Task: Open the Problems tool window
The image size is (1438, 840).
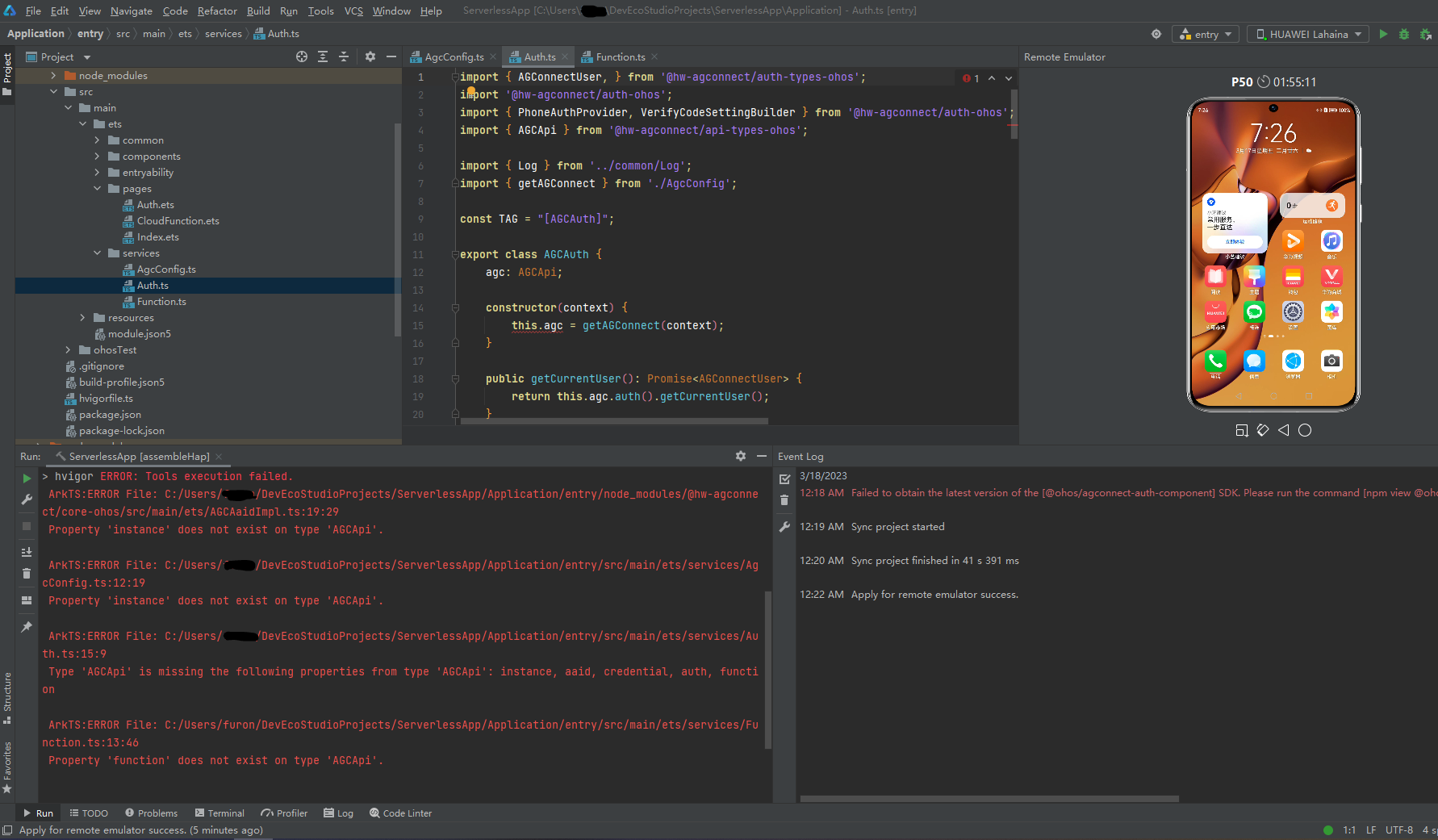Action: tap(151, 813)
